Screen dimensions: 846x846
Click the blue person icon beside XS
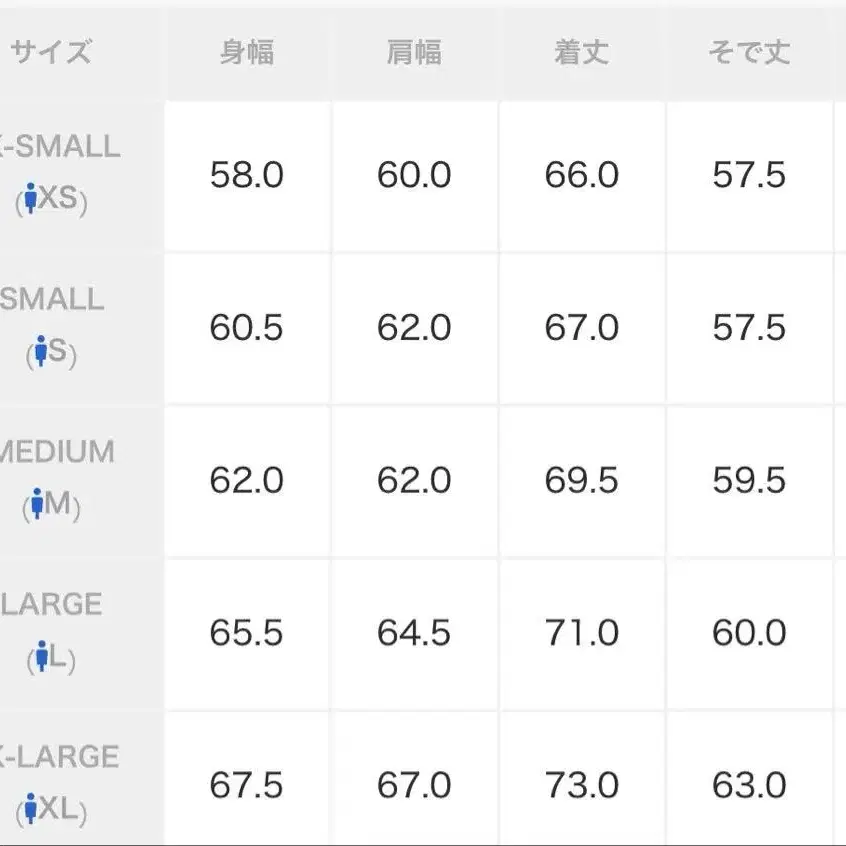[33, 199]
